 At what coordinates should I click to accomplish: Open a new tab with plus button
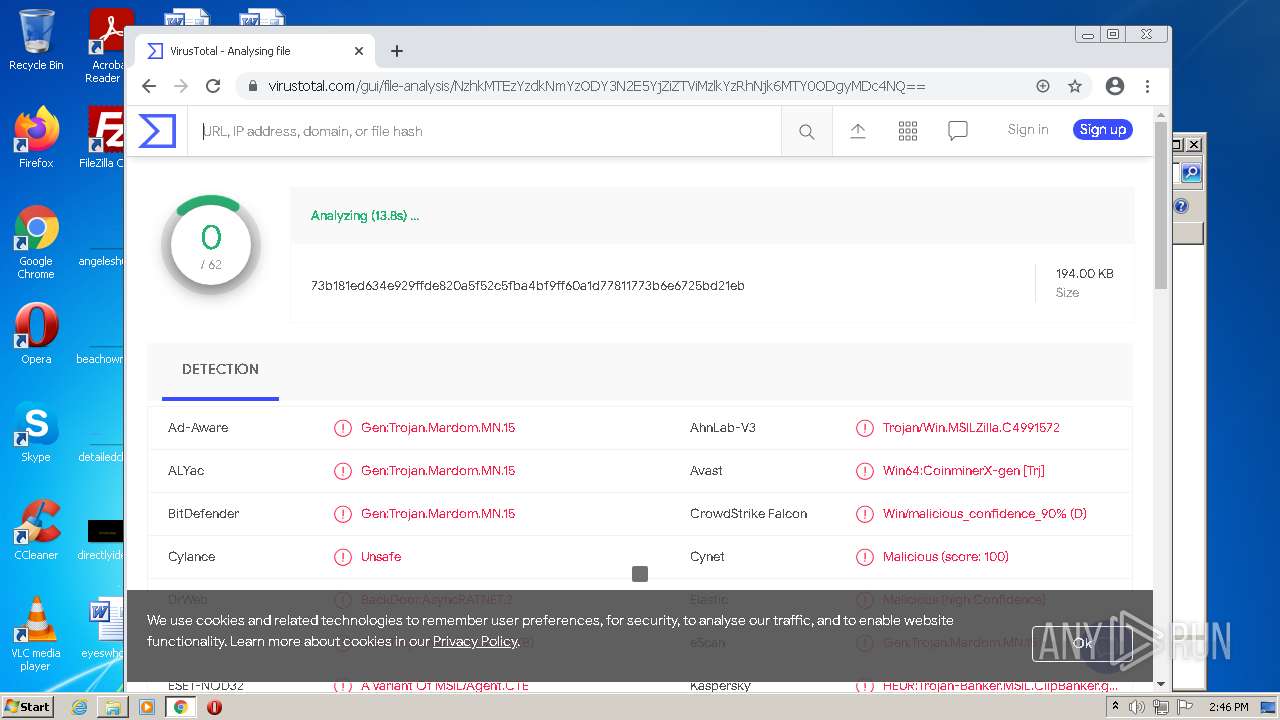pyautogui.click(x=397, y=51)
